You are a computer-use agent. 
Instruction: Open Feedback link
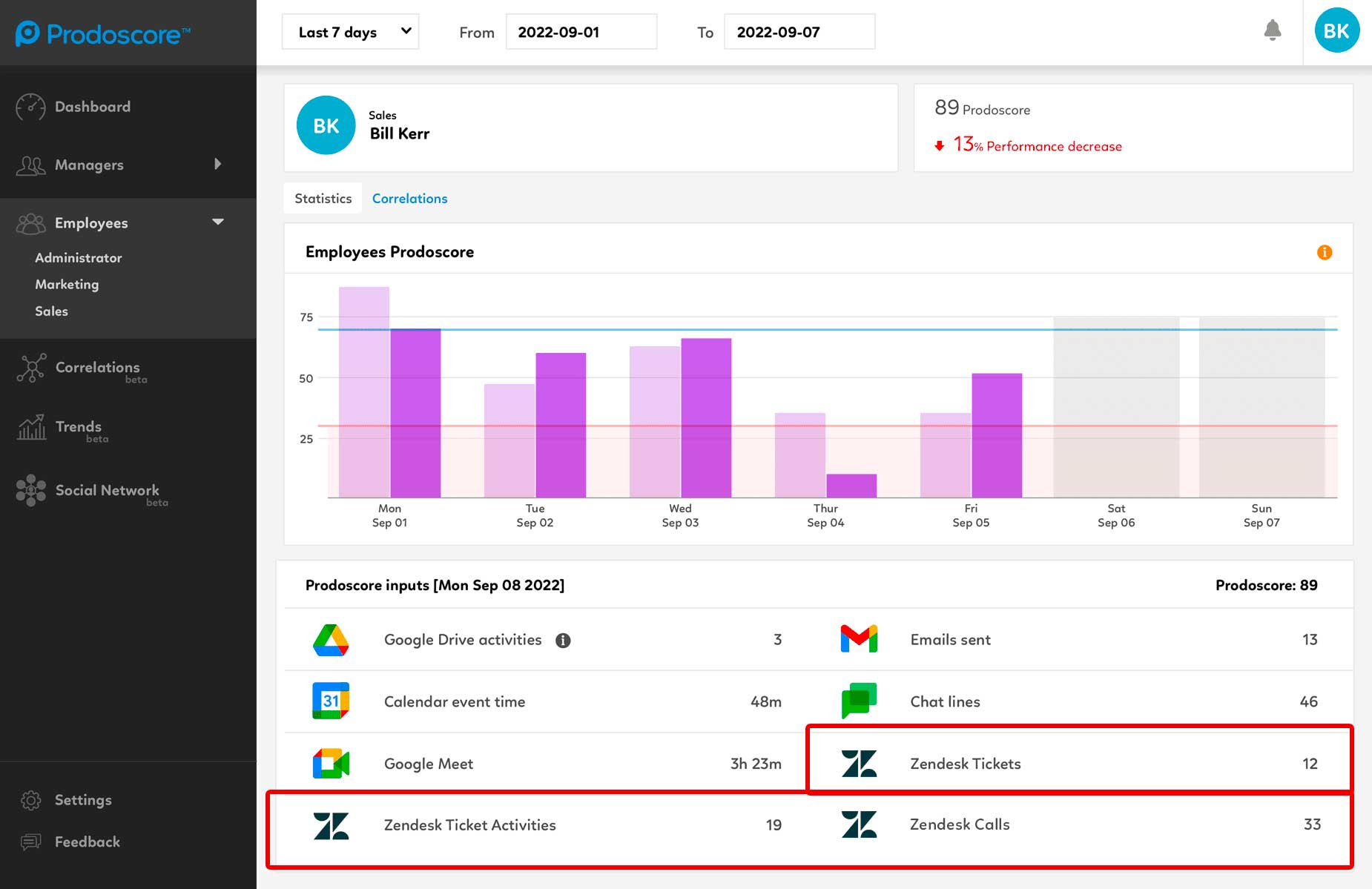[87, 842]
